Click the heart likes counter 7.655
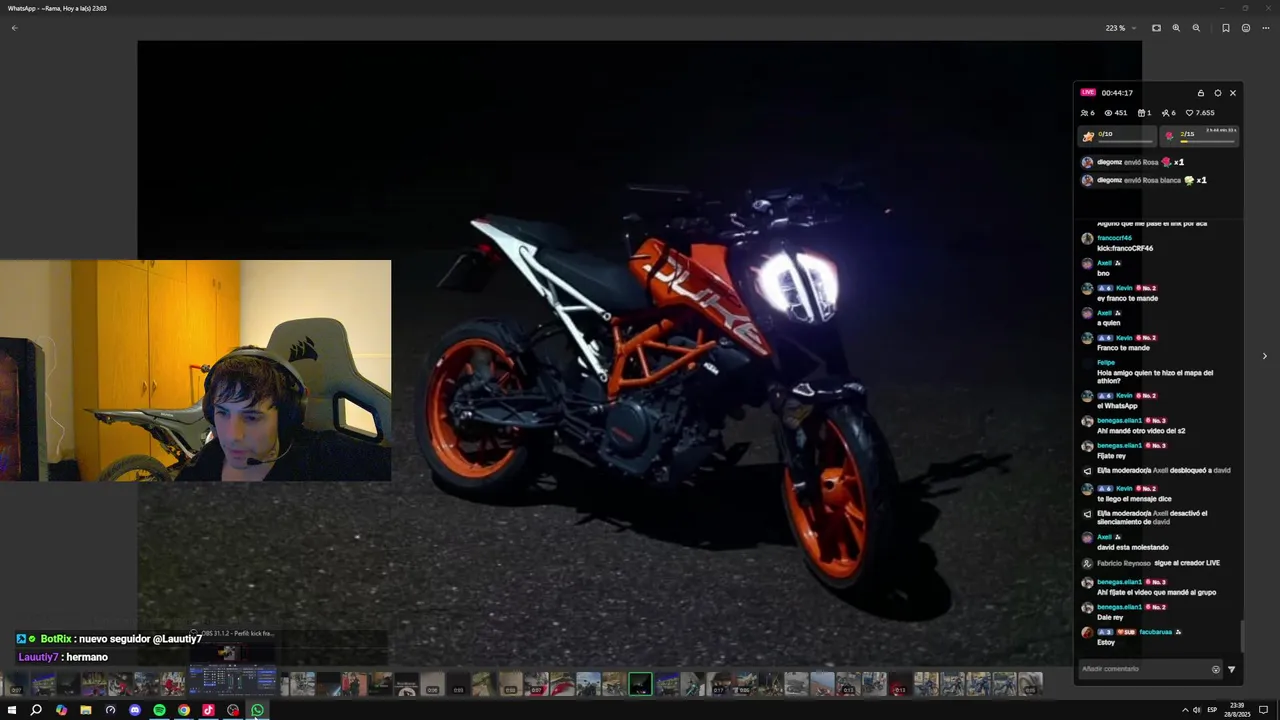 pos(1200,113)
